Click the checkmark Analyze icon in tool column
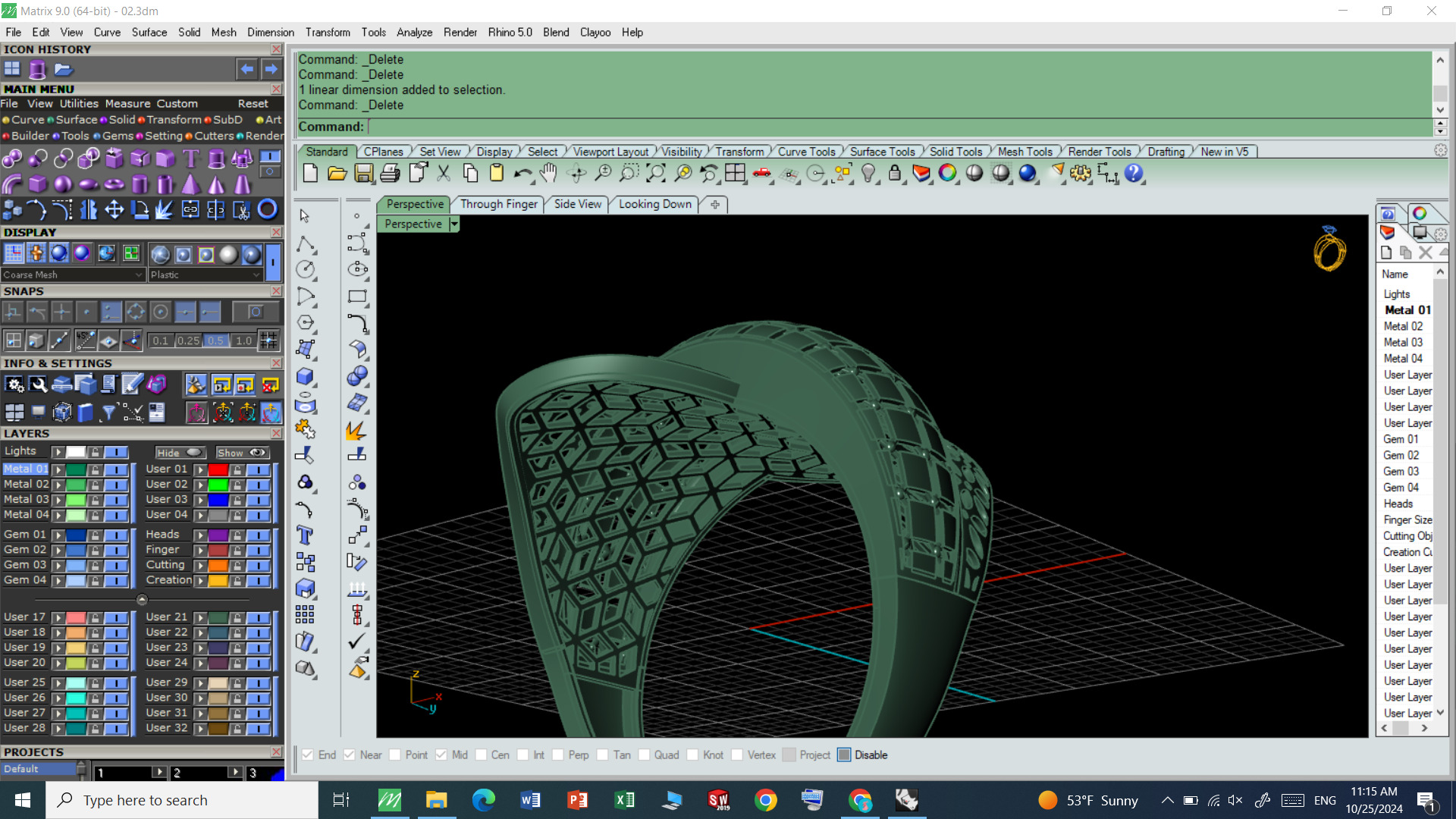Image resolution: width=1456 pixels, height=819 pixels. click(x=357, y=642)
